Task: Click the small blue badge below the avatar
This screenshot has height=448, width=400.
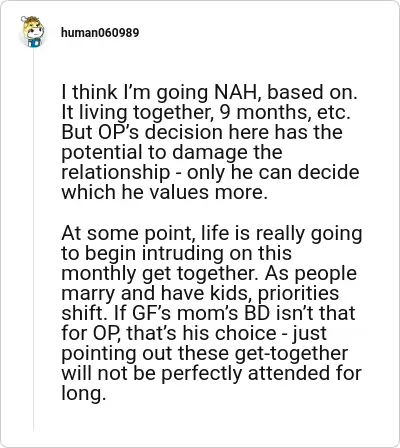Action: click(34, 43)
